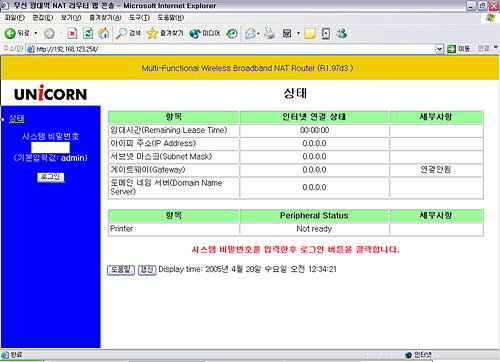
Task: Expand the address bar dropdown arrow
Action: coord(439,49)
